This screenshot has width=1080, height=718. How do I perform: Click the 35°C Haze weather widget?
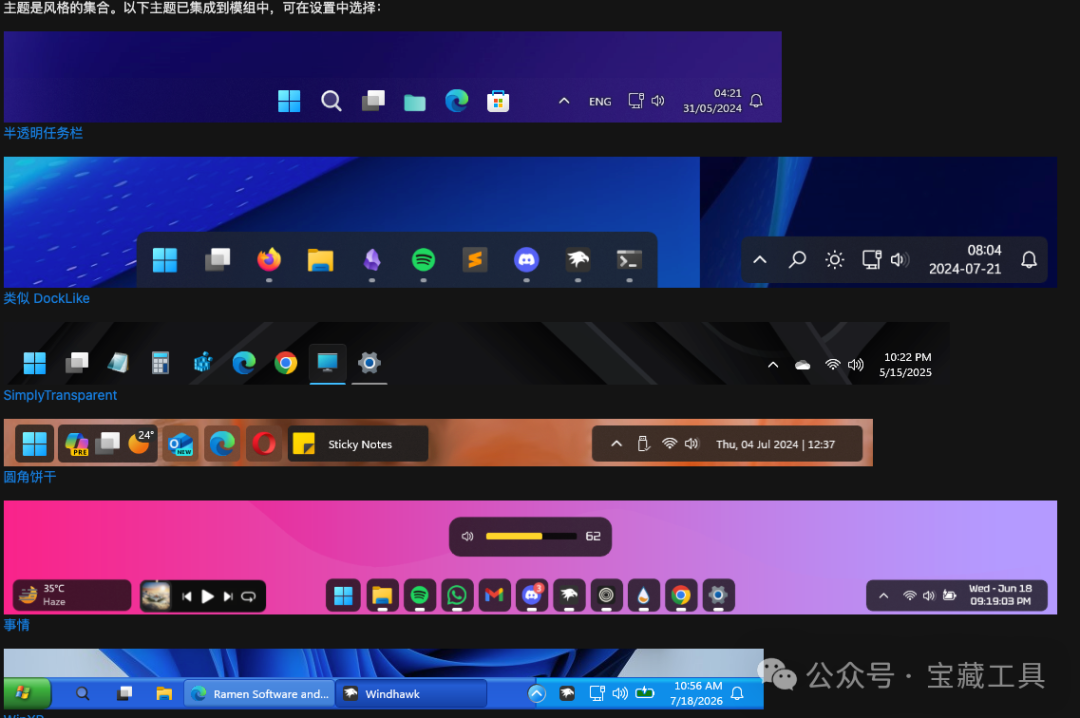point(72,595)
